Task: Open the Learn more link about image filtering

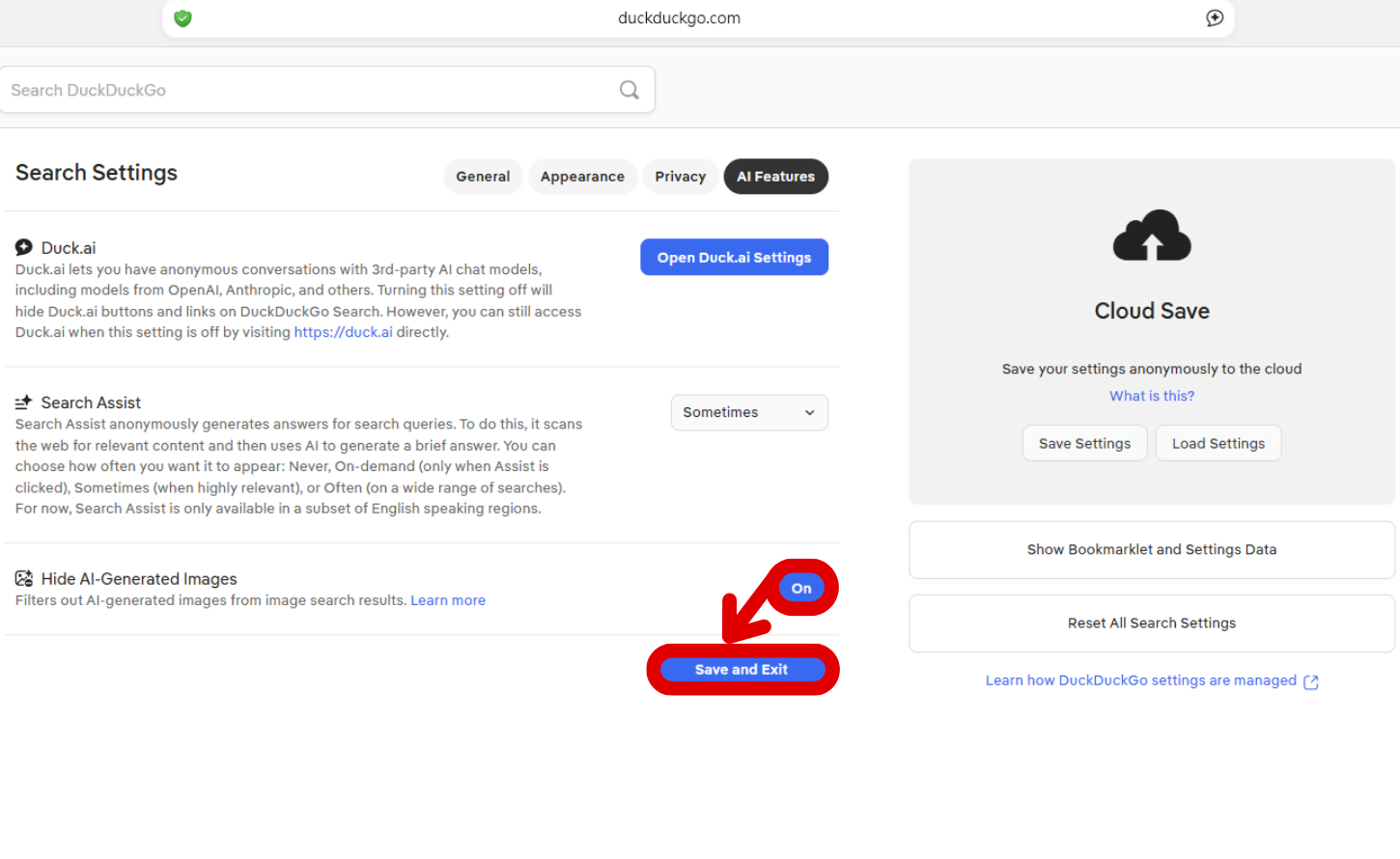Action: pos(447,599)
